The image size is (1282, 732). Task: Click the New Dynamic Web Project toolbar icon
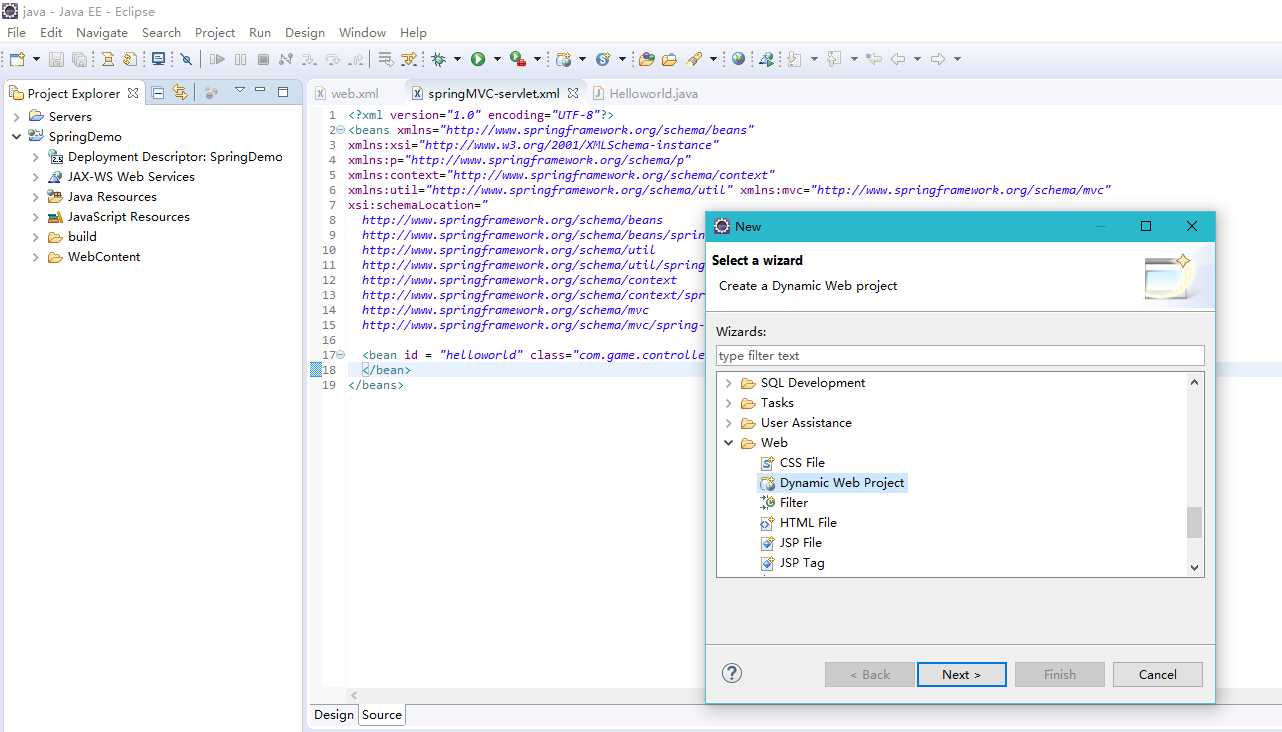point(564,59)
